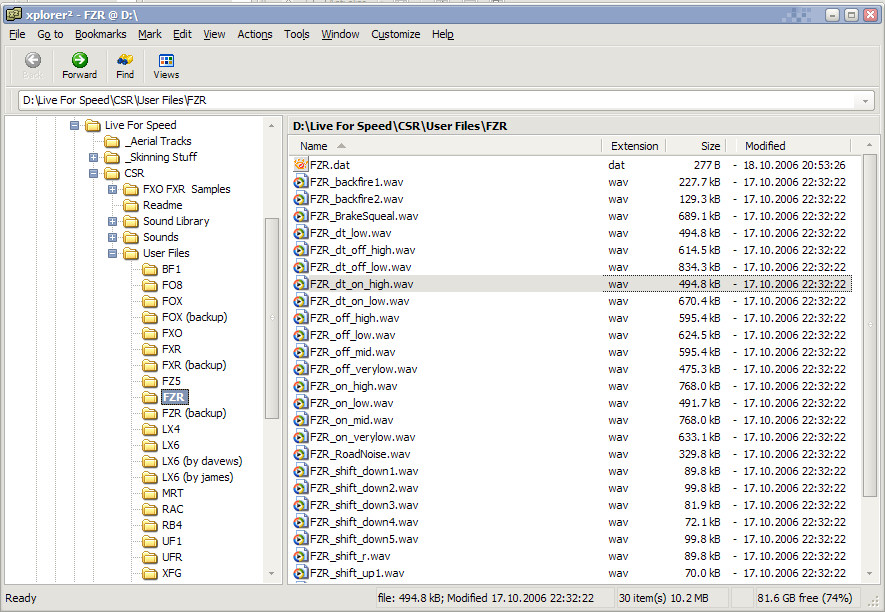Open the Go to menu

tap(50, 34)
